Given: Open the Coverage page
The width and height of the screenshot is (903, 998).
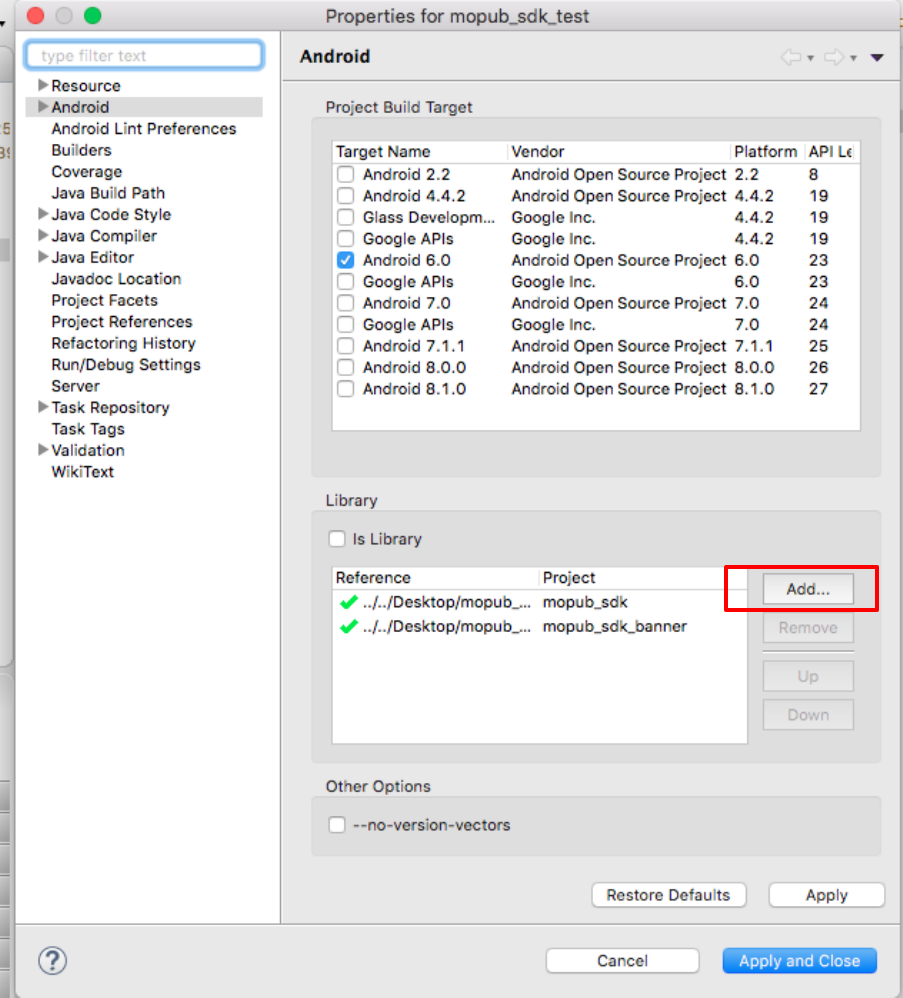Looking at the screenshot, I should click(x=87, y=172).
